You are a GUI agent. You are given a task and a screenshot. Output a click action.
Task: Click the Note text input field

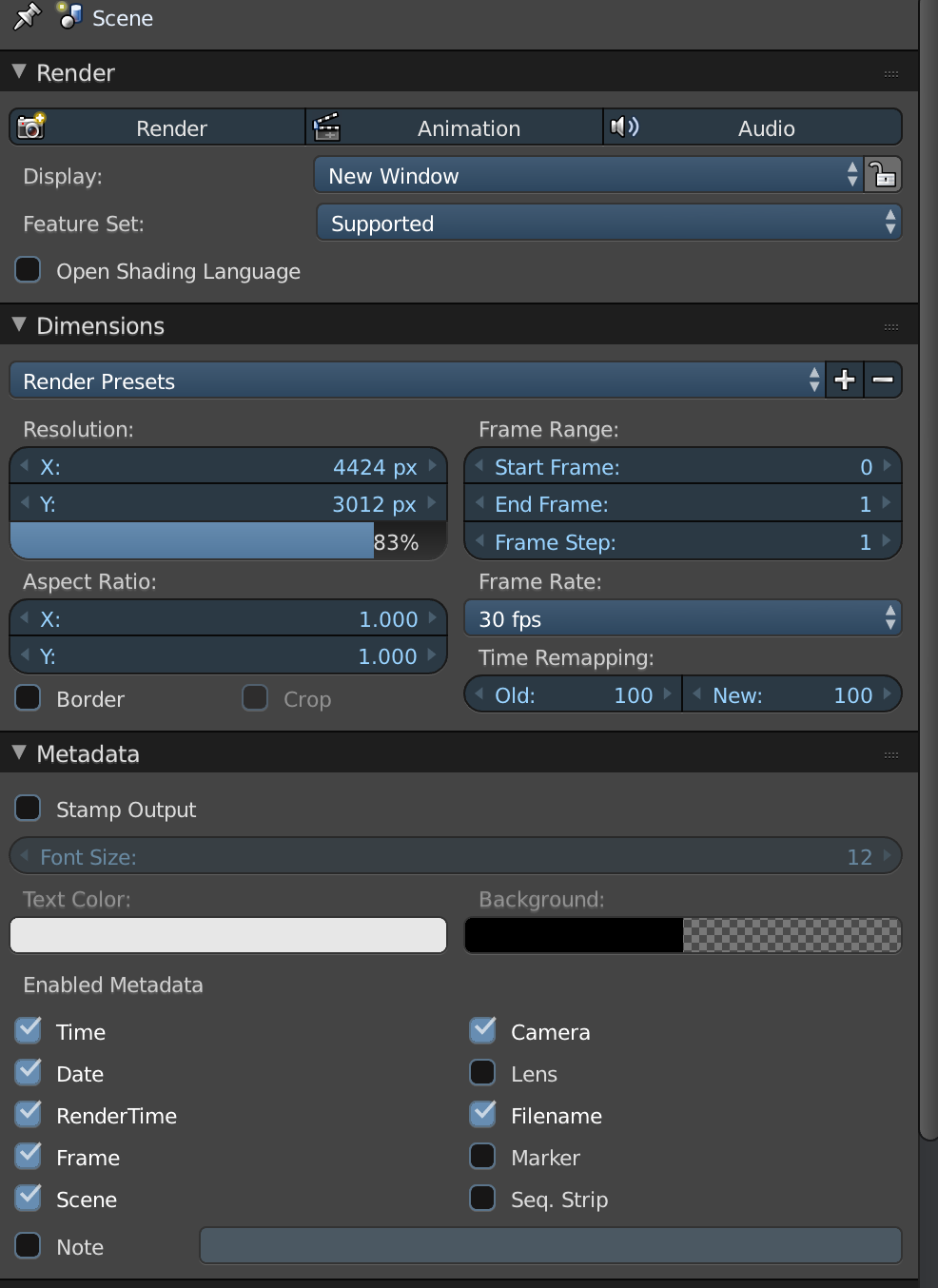[551, 1245]
